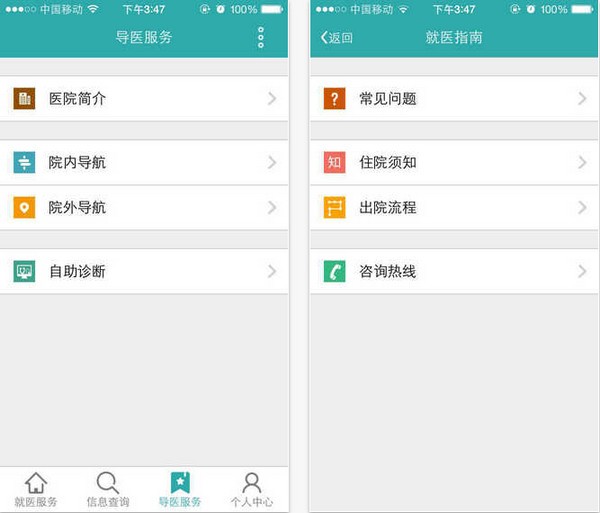
Task: Tap the 院内导航 signpost icon
Action: pyautogui.click(x=24, y=162)
